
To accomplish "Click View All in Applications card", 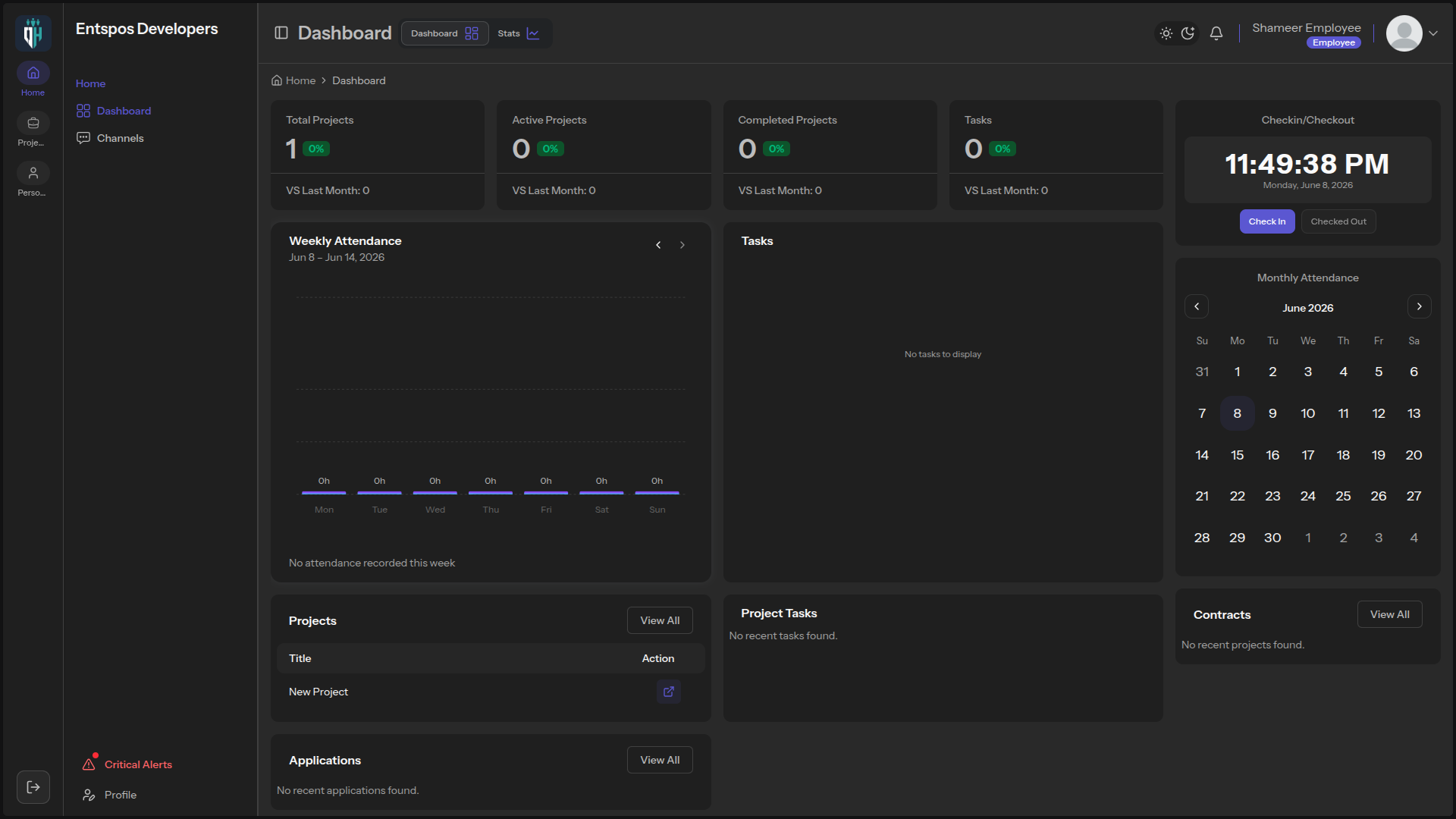I will pos(660,760).
